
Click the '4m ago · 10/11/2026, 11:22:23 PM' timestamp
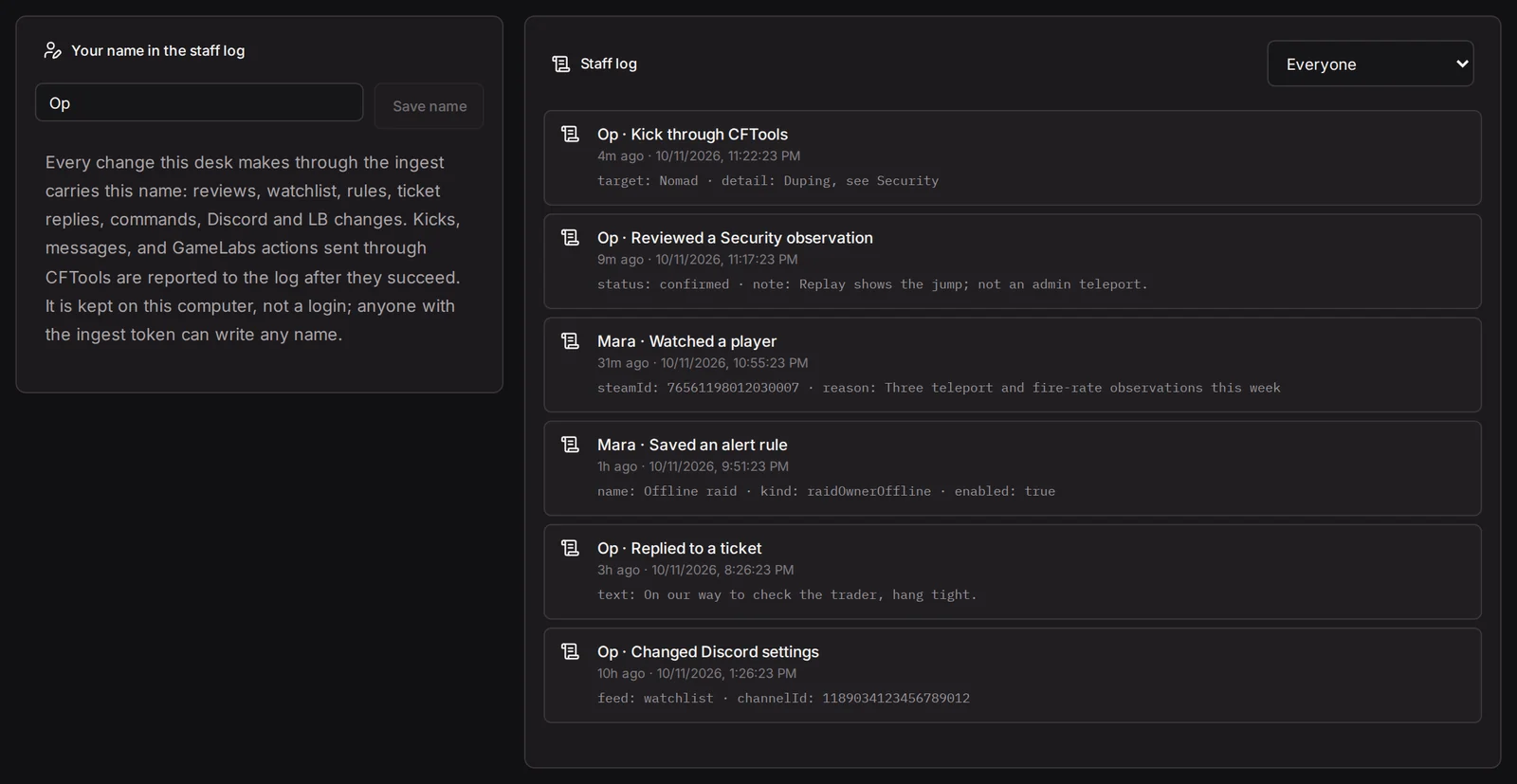point(699,155)
